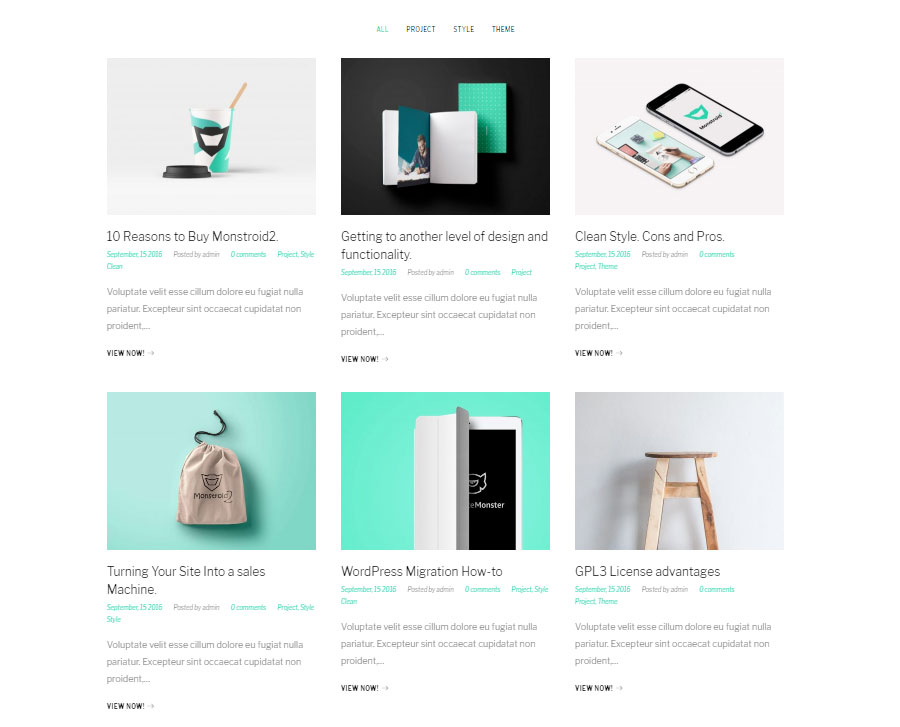Open the wooden stool thumbnail
Viewport: 900px width, 727px height.
[679, 471]
